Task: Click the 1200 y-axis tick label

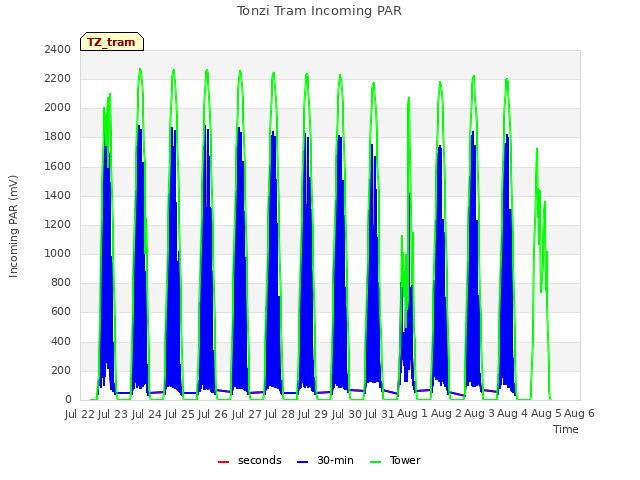Action: [x=58, y=224]
